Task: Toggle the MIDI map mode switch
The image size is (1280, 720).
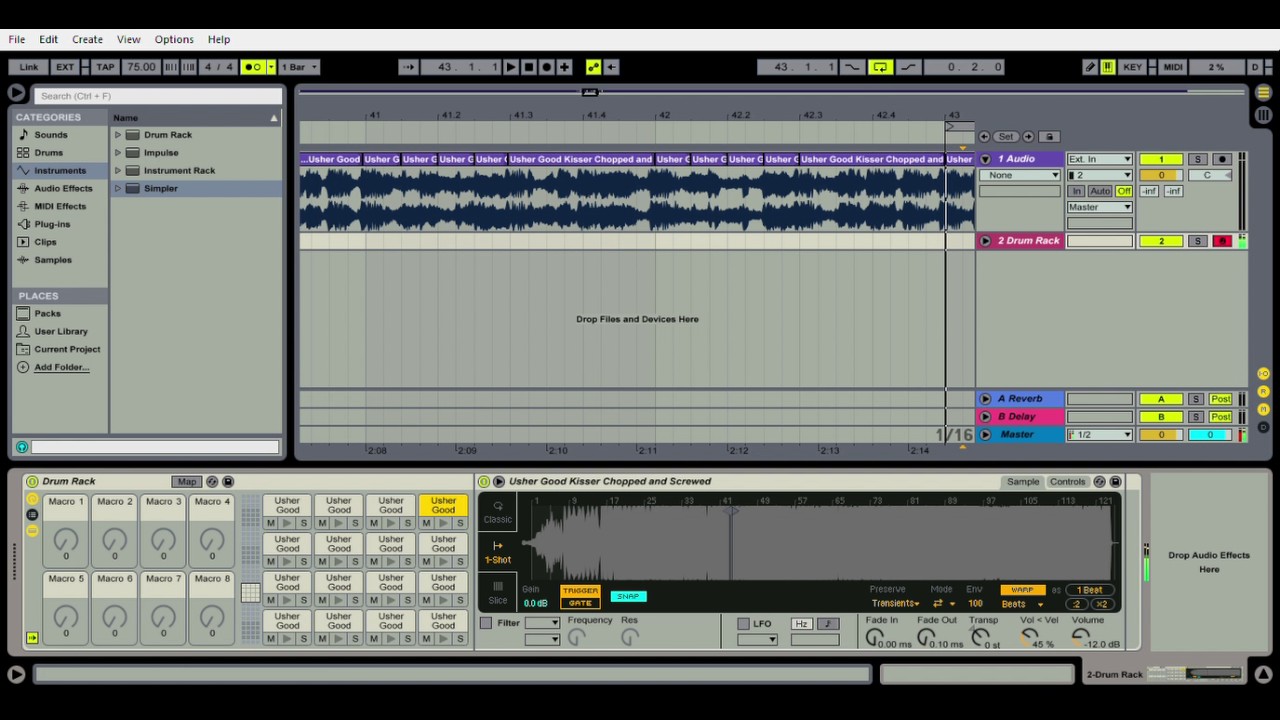Action: 1173,67
